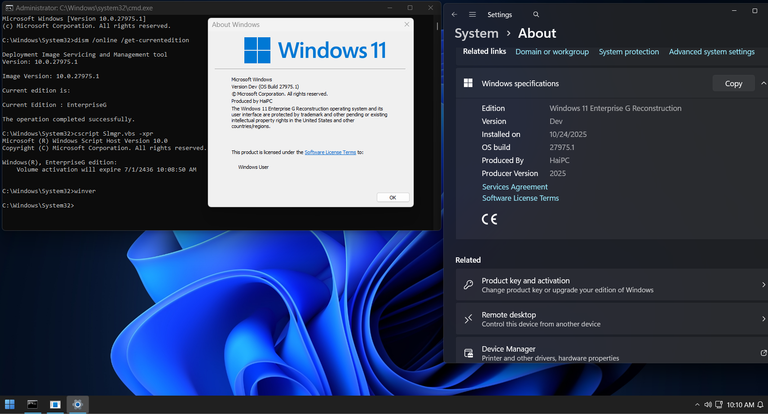Screen dimensions: 768x414
Task: Click the OS build value 27975.1
Action: click(x=562, y=147)
